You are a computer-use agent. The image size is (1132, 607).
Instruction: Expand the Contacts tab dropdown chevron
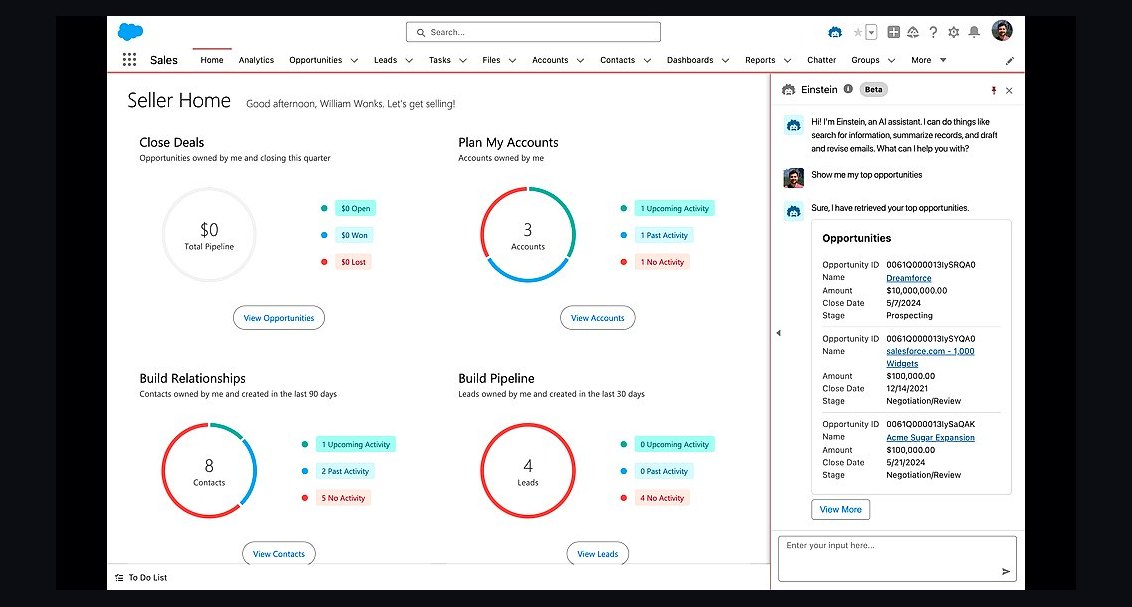coord(648,61)
